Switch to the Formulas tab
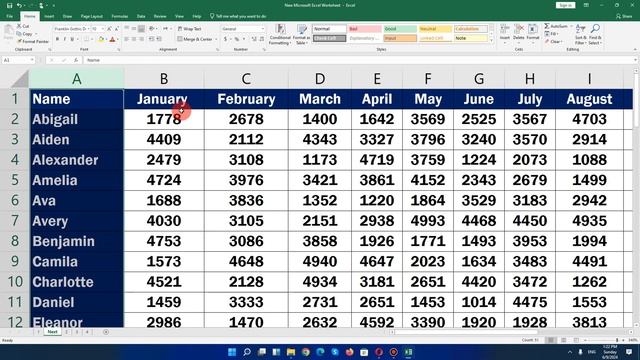This screenshot has height=360, width=640. coord(120,16)
